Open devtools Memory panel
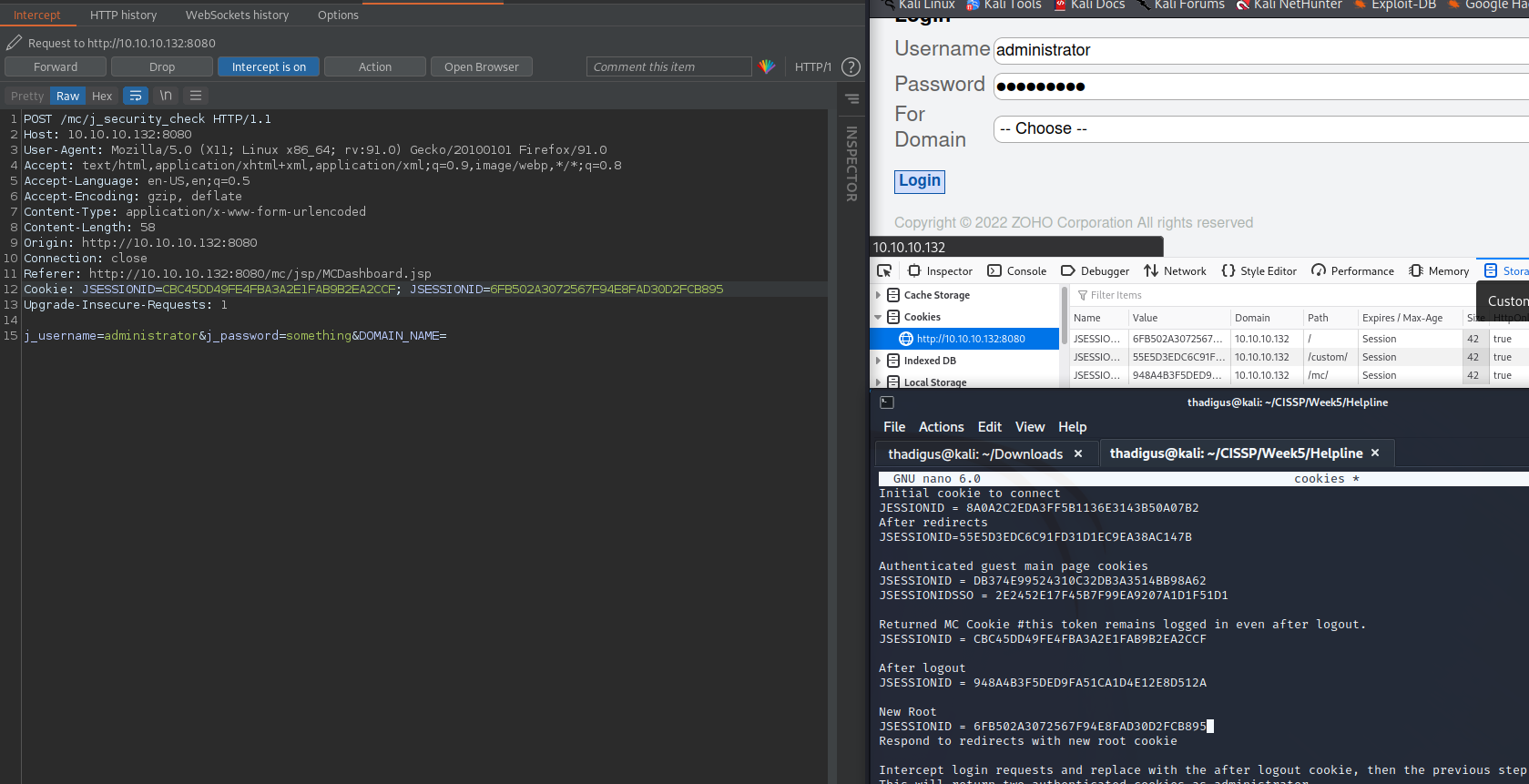1529x784 pixels. click(x=1439, y=271)
